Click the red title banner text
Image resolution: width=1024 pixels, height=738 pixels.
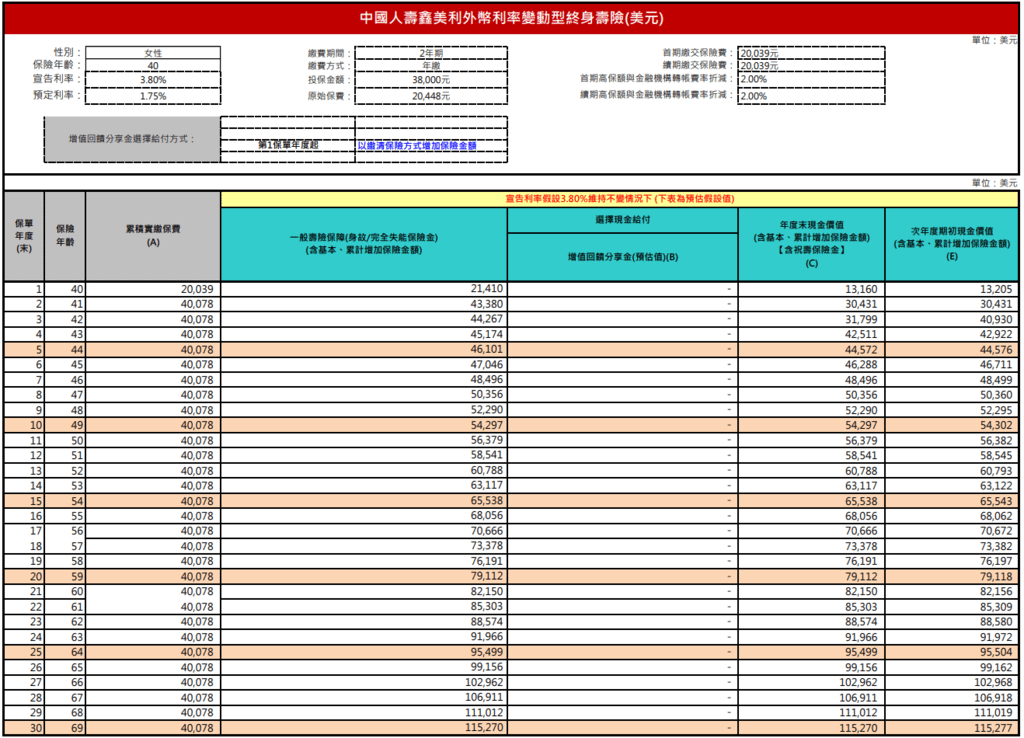click(x=511, y=18)
